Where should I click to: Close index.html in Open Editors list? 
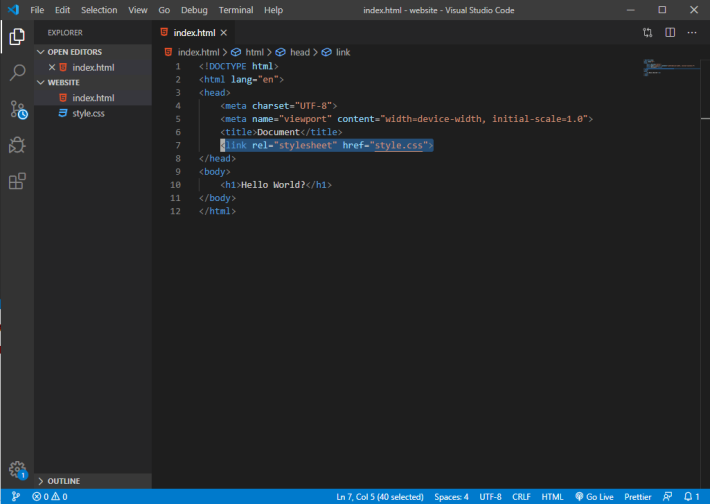[x=52, y=67]
